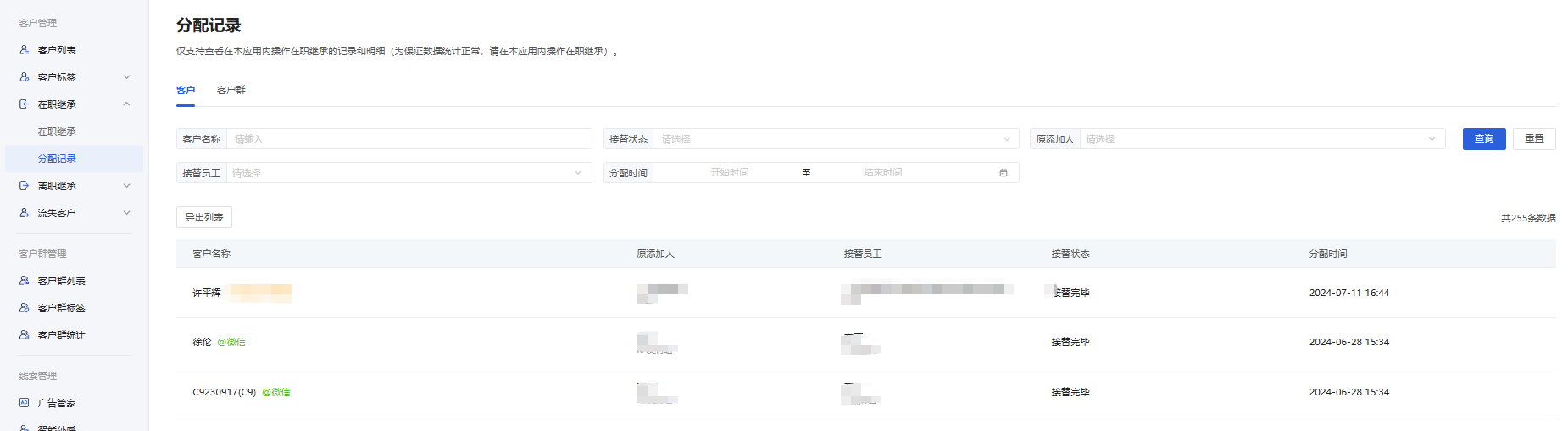Select 分配记录 in the sidebar
1568x431 pixels.
74,159
